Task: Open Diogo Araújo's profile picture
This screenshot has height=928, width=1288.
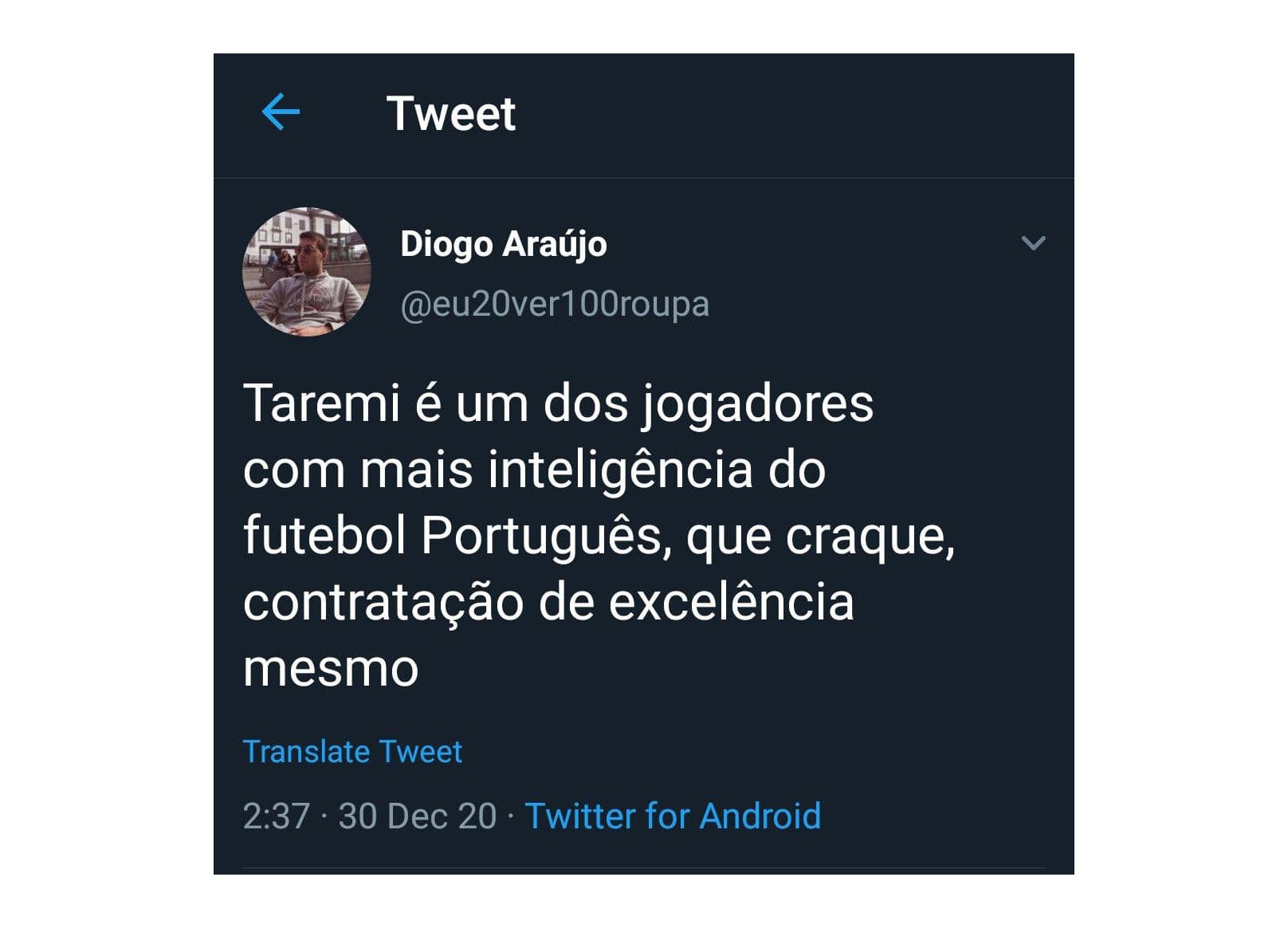Action: (307, 272)
